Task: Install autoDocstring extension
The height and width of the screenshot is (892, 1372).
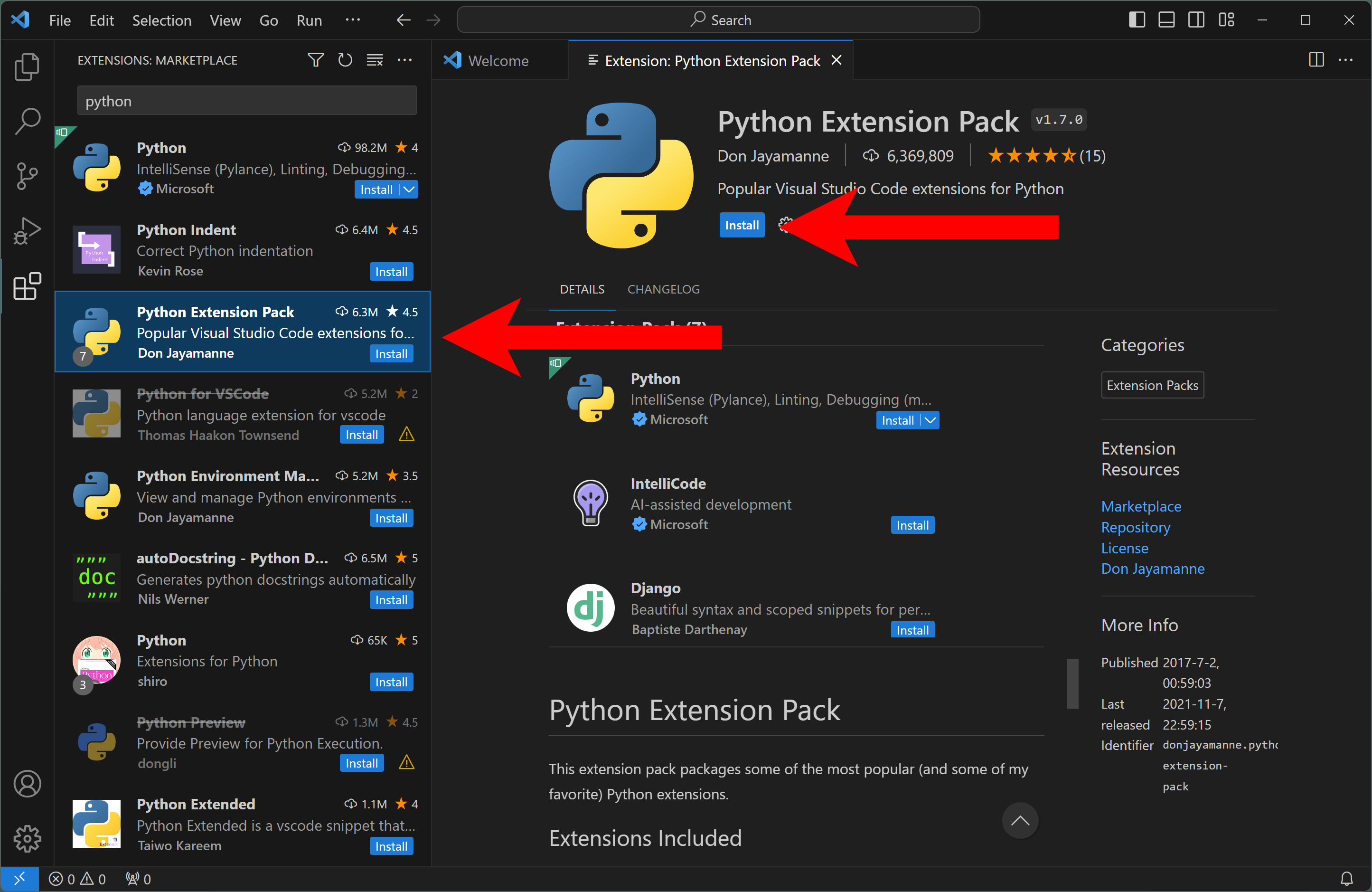Action: pos(391,600)
